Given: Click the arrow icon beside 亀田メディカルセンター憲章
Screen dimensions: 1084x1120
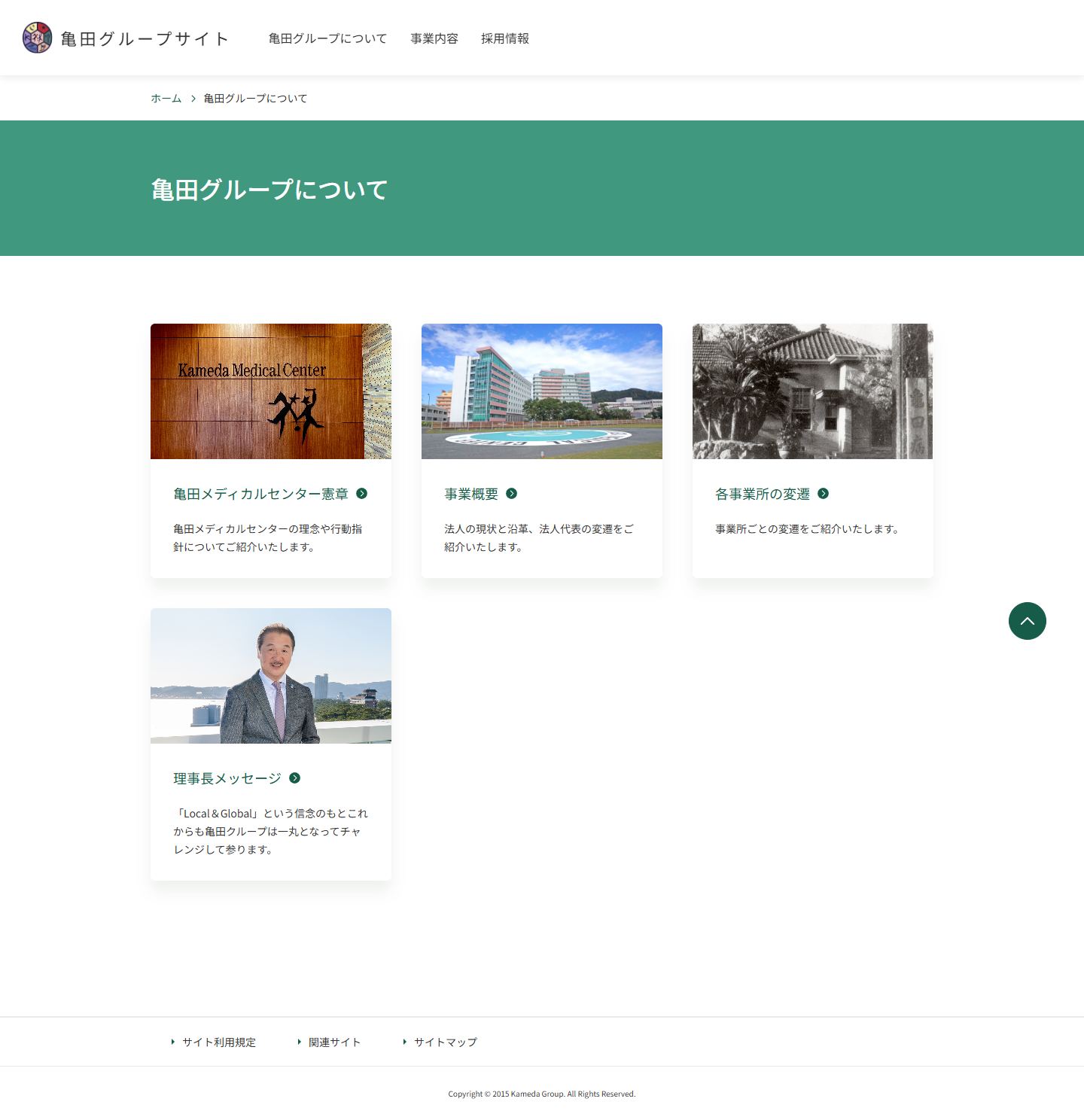Looking at the screenshot, I should (362, 494).
